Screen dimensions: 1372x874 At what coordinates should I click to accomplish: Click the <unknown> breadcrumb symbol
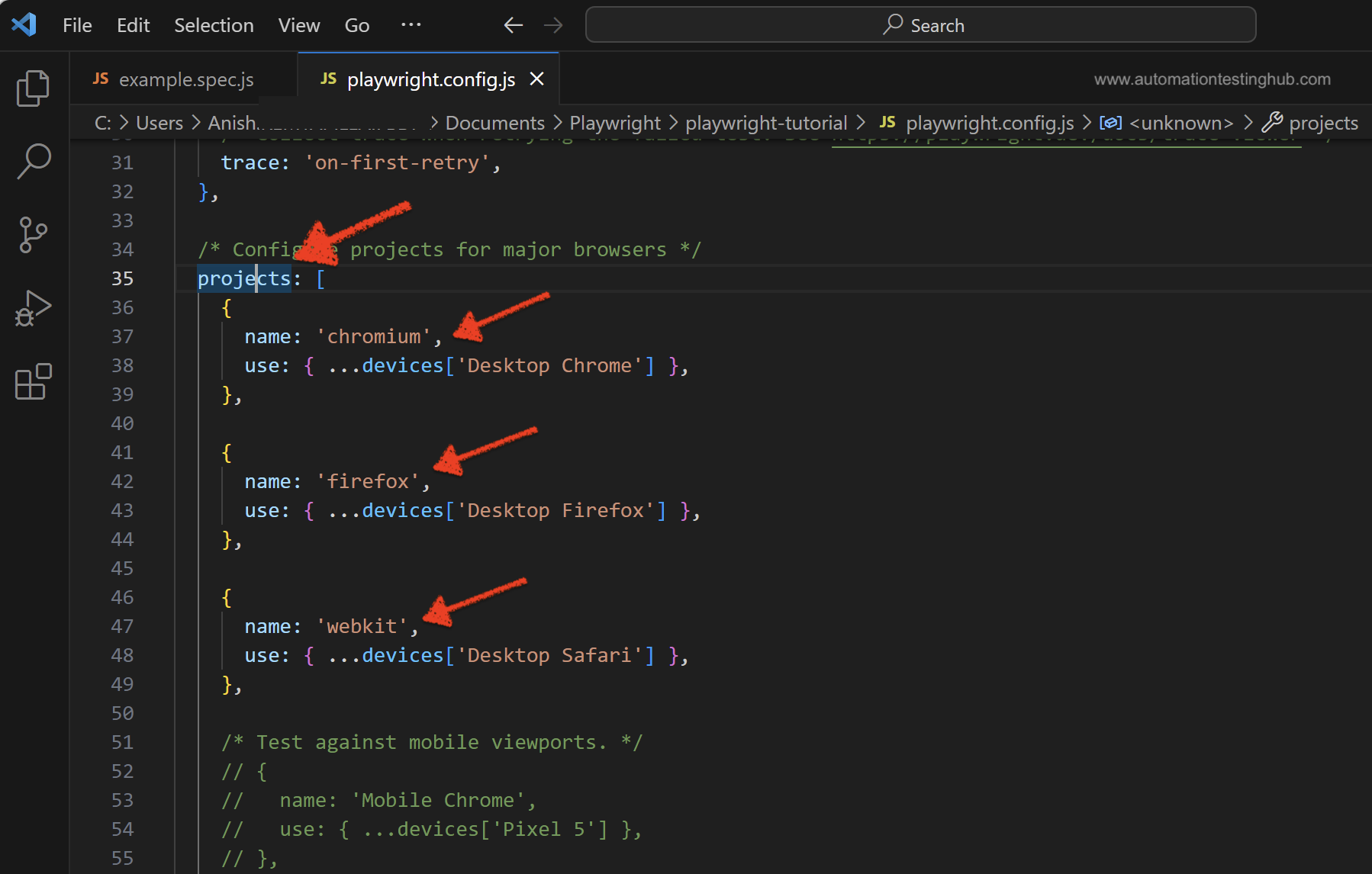click(x=1166, y=123)
